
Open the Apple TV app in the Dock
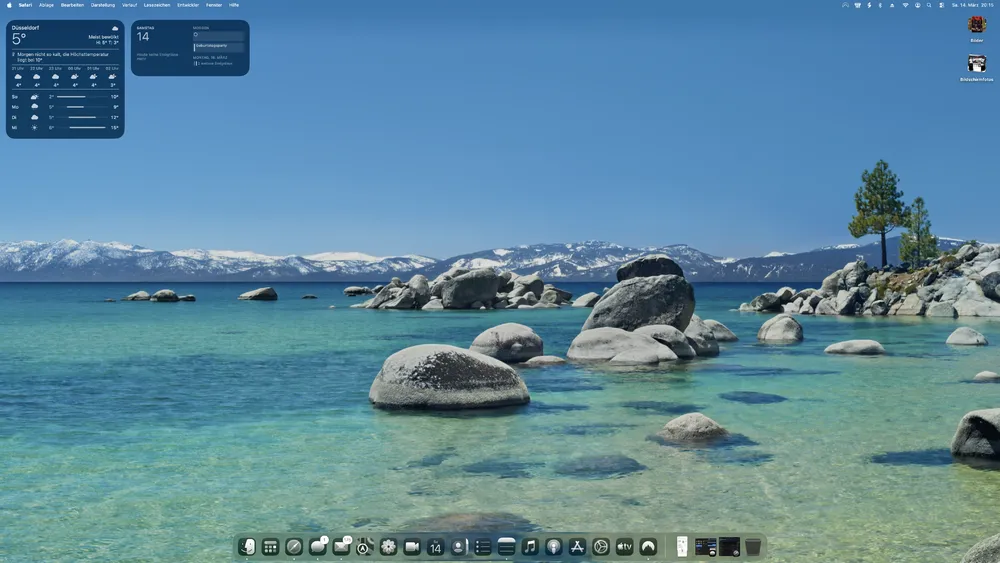pos(624,547)
